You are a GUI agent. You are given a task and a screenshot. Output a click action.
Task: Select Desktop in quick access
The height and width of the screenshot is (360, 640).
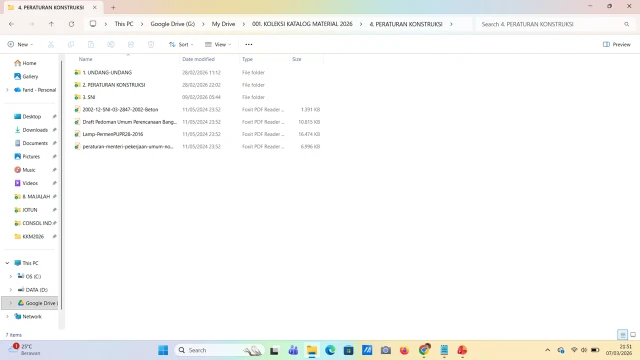click(31, 117)
